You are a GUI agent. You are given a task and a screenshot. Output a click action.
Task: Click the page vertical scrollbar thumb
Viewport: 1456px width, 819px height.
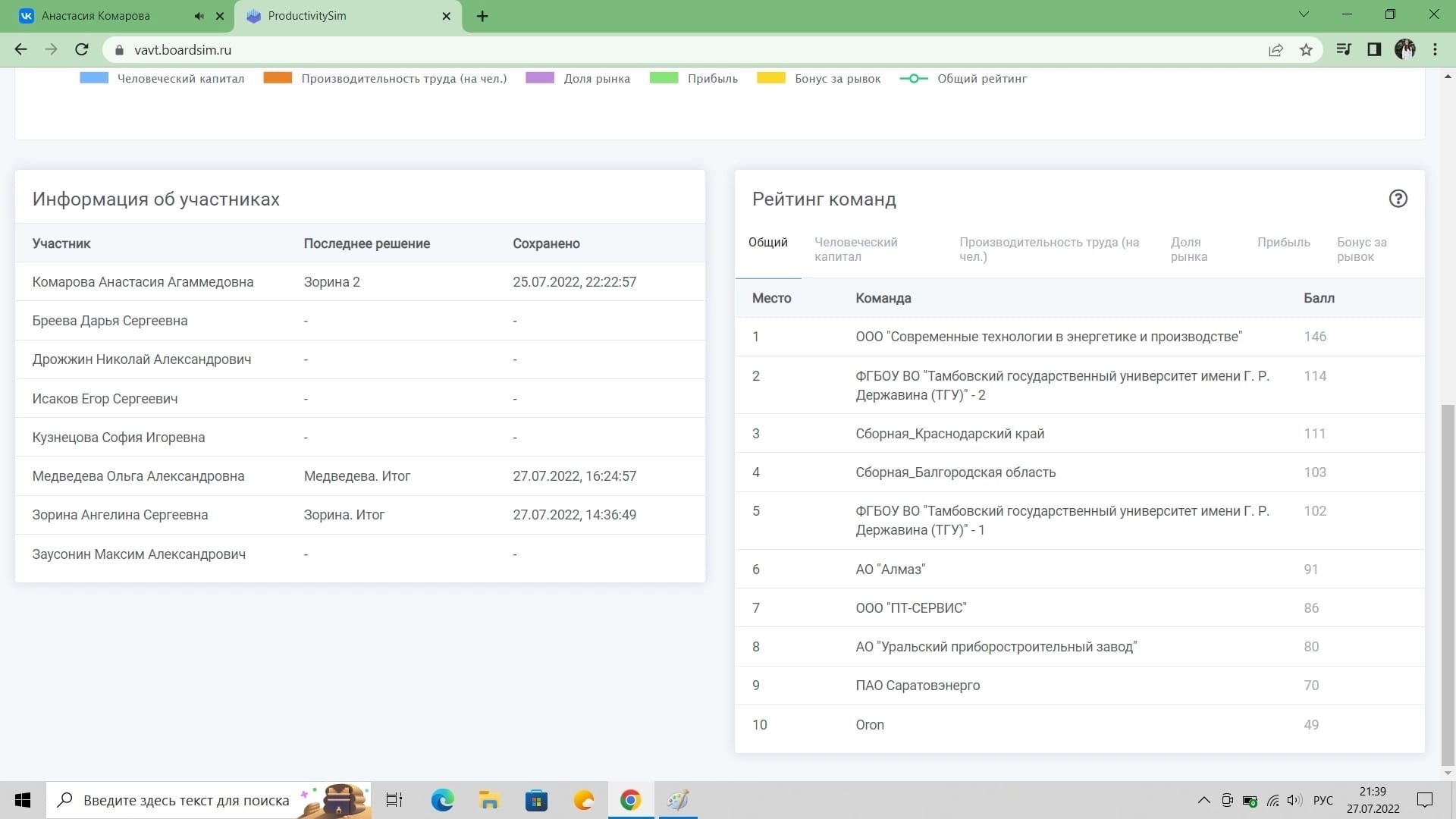1448,585
